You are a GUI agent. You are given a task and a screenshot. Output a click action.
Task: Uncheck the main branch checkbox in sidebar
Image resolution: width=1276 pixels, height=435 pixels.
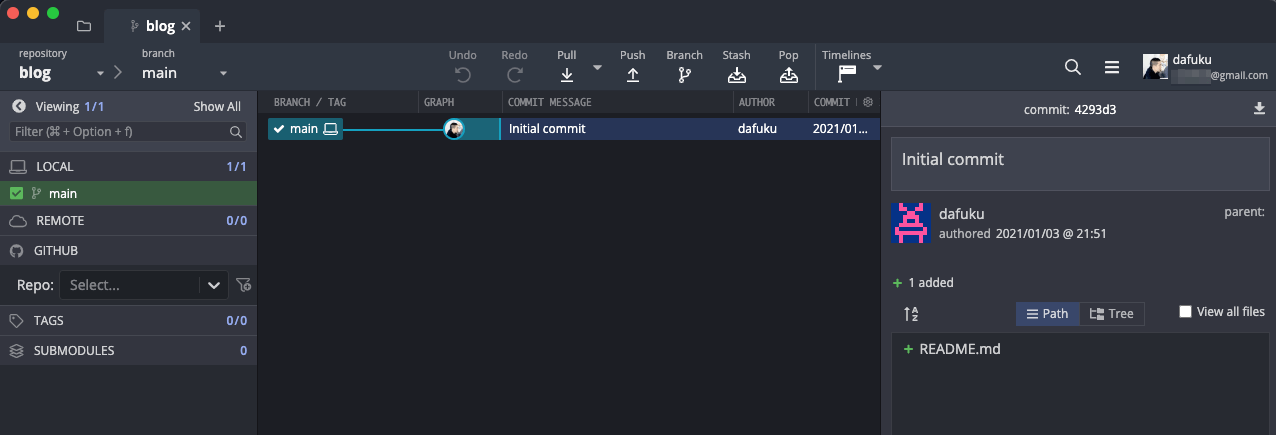[x=16, y=194]
